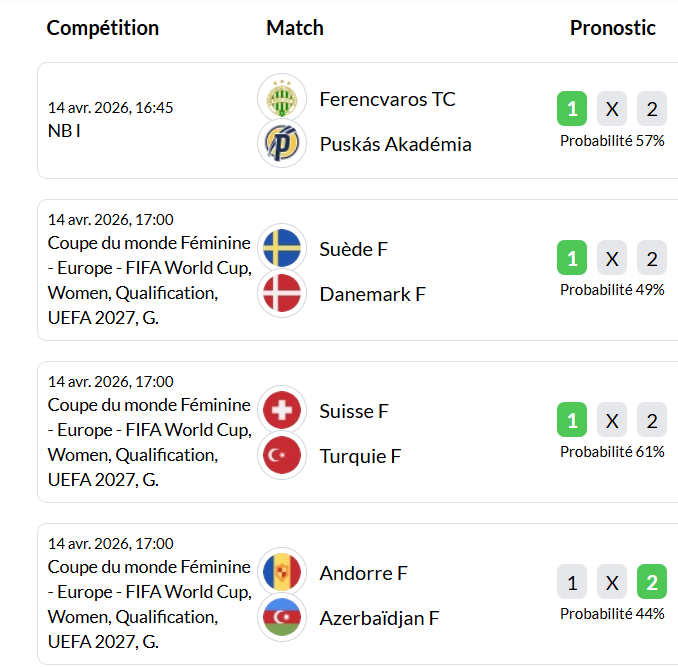The width and height of the screenshot is (678, 667).
Task: Choose draw X for Ferencvaros match
Action: click(612, 108)
